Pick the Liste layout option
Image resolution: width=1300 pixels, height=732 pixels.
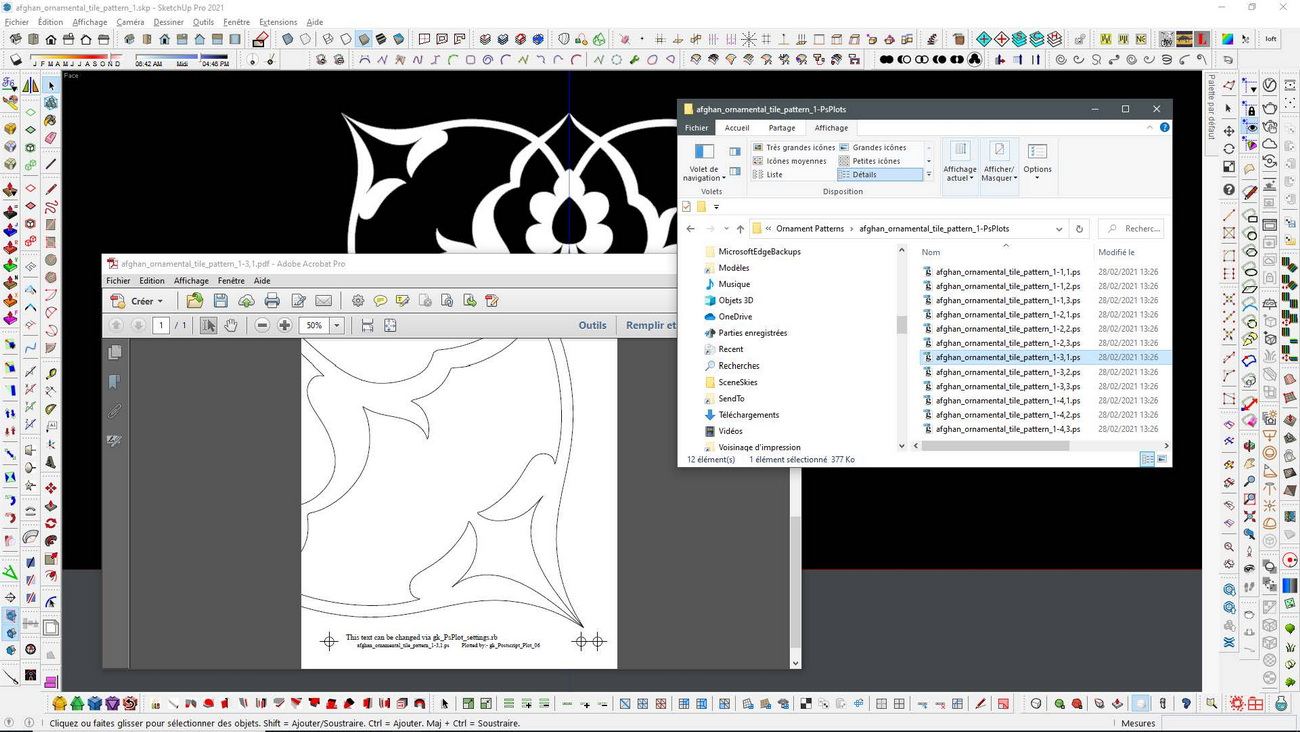[768, 174]
